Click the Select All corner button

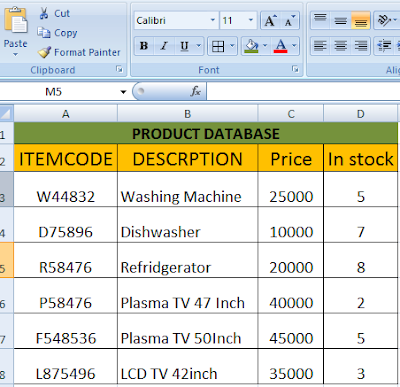pyautogui.click(x=7, y=114)
